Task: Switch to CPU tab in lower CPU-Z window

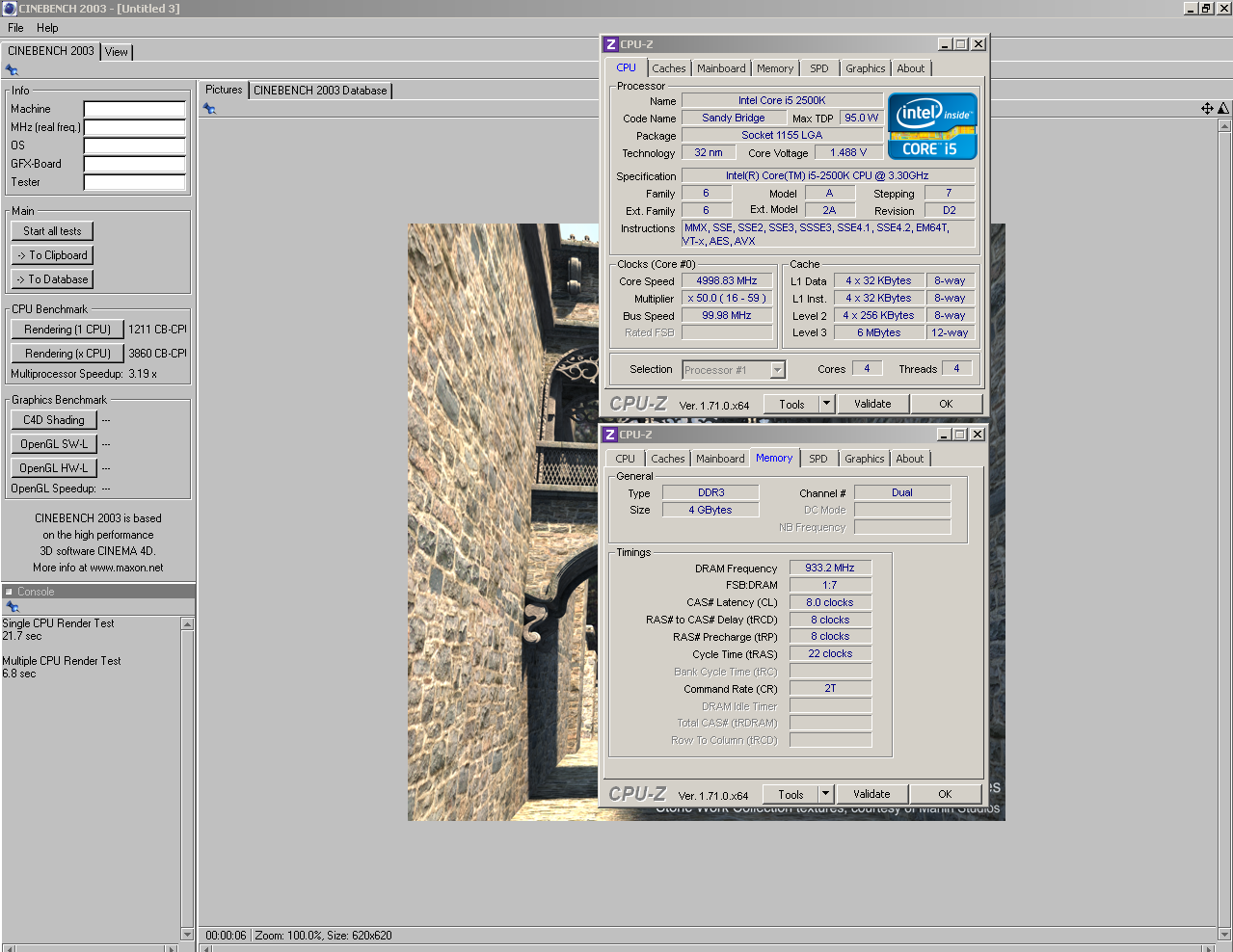Action: [x=626, y=459]
